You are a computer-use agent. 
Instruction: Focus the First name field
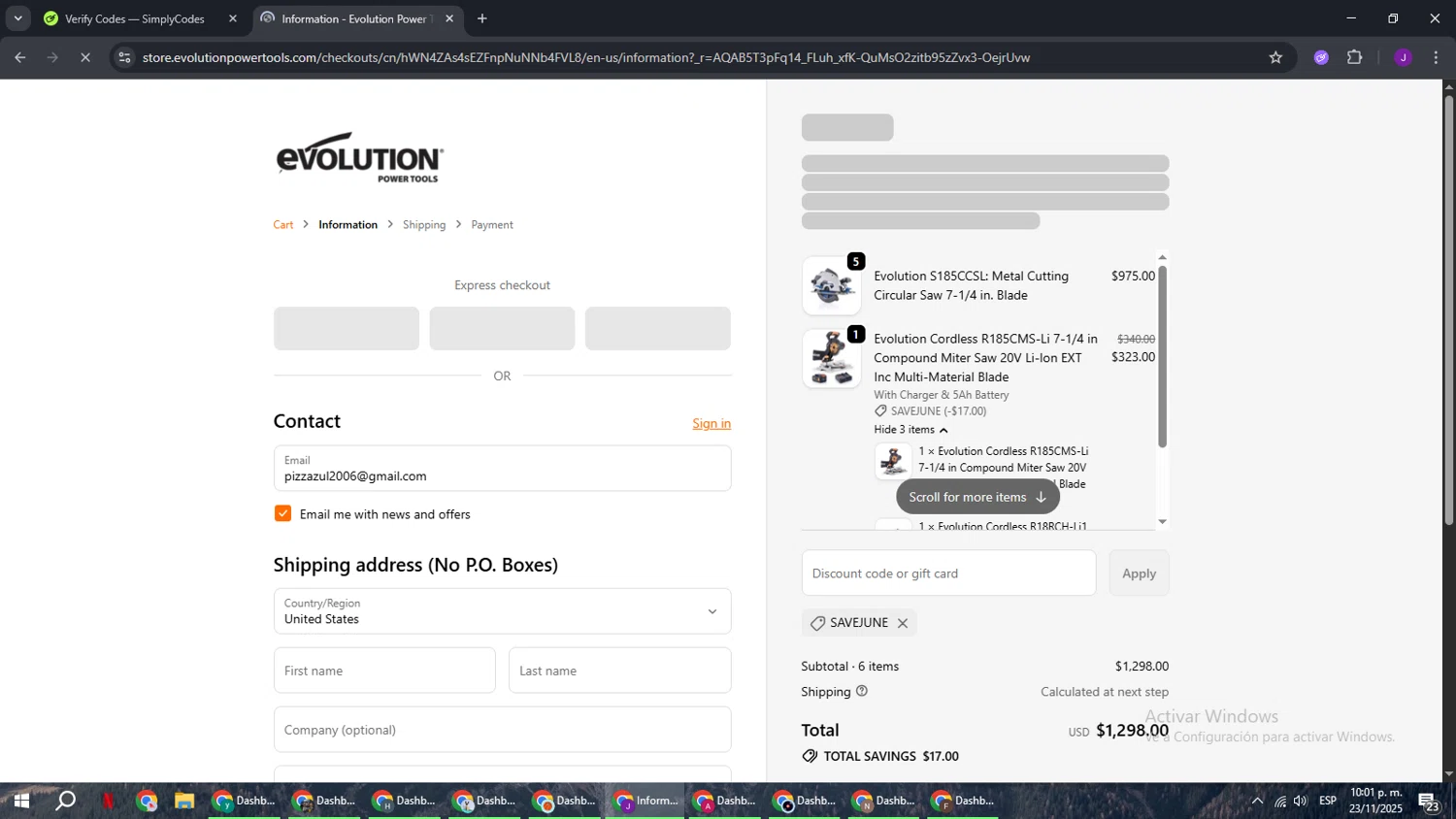click(384, 671)
